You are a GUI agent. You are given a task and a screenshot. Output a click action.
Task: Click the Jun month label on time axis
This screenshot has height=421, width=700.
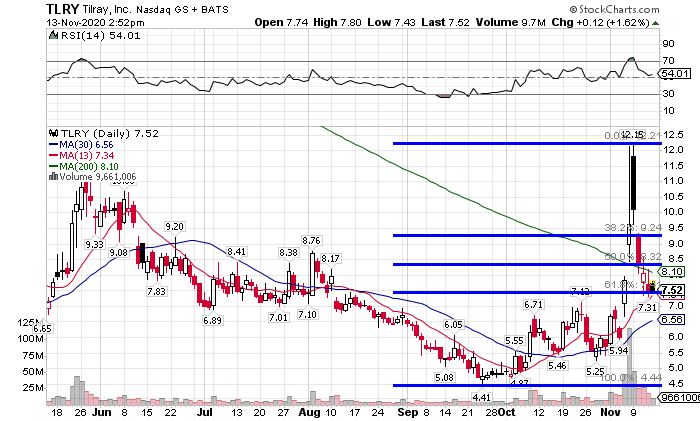pyautogui.click(x=102, y=412)
